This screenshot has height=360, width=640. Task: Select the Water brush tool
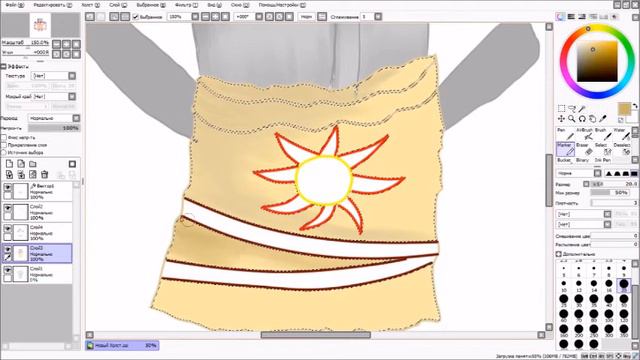[x=622, y=134]
